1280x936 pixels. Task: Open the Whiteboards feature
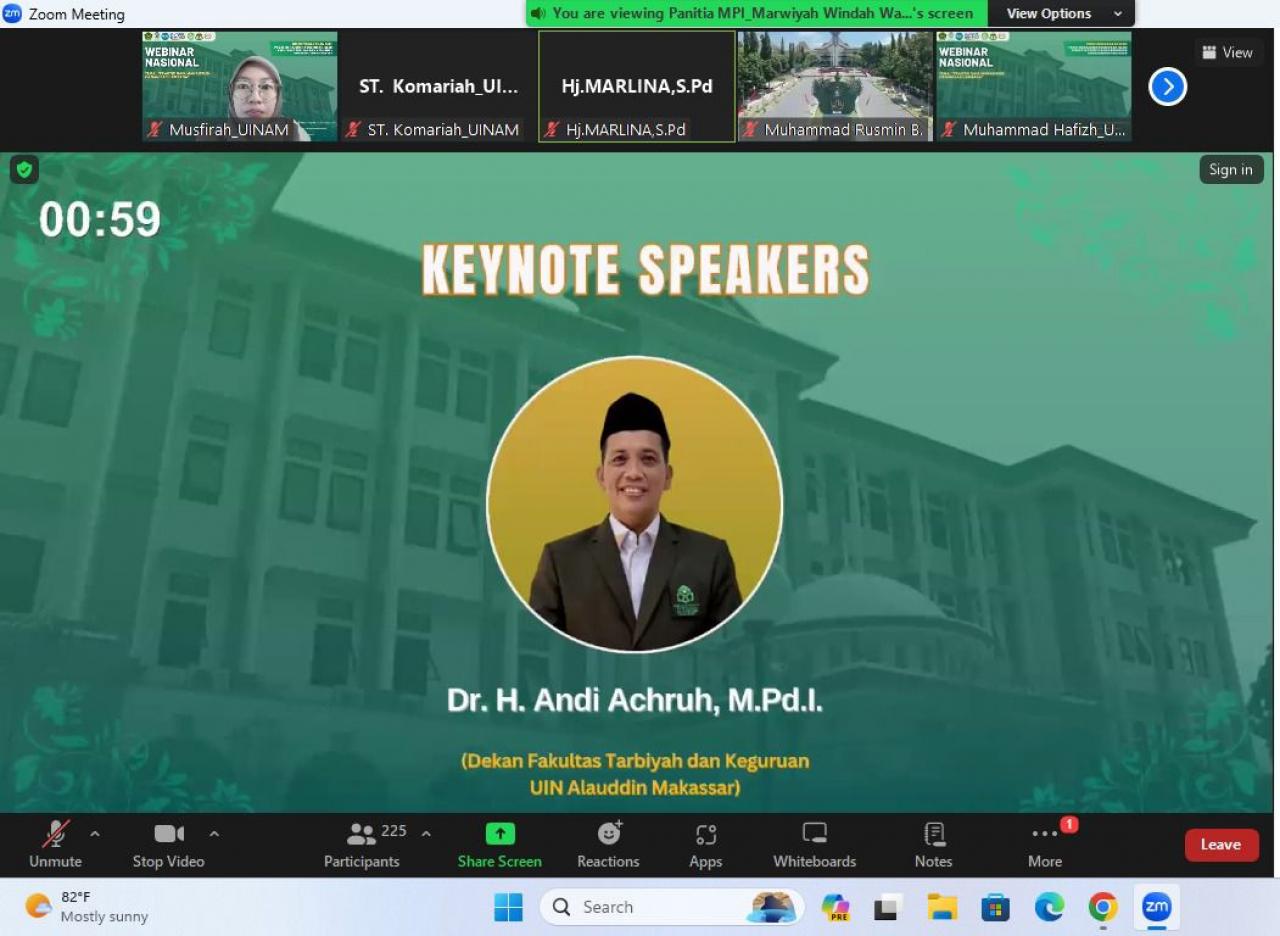tap(813, 845)
